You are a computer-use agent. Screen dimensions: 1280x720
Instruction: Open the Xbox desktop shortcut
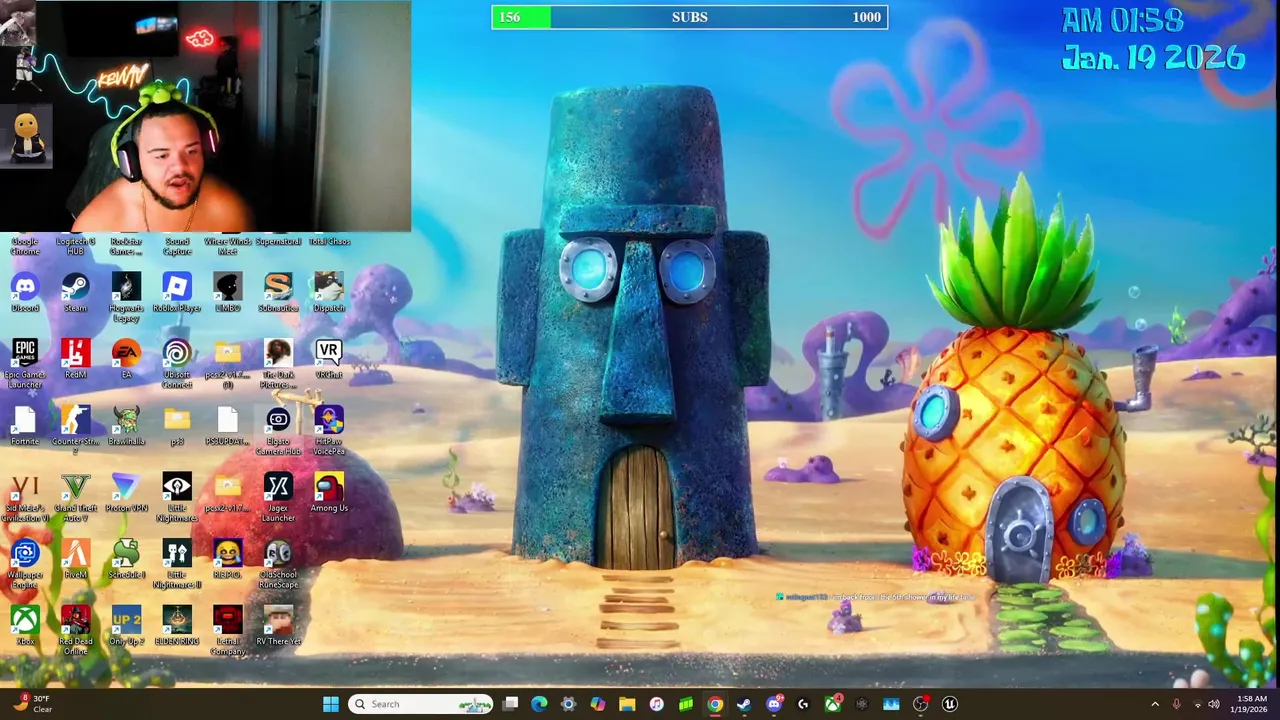tap(25, 625)
